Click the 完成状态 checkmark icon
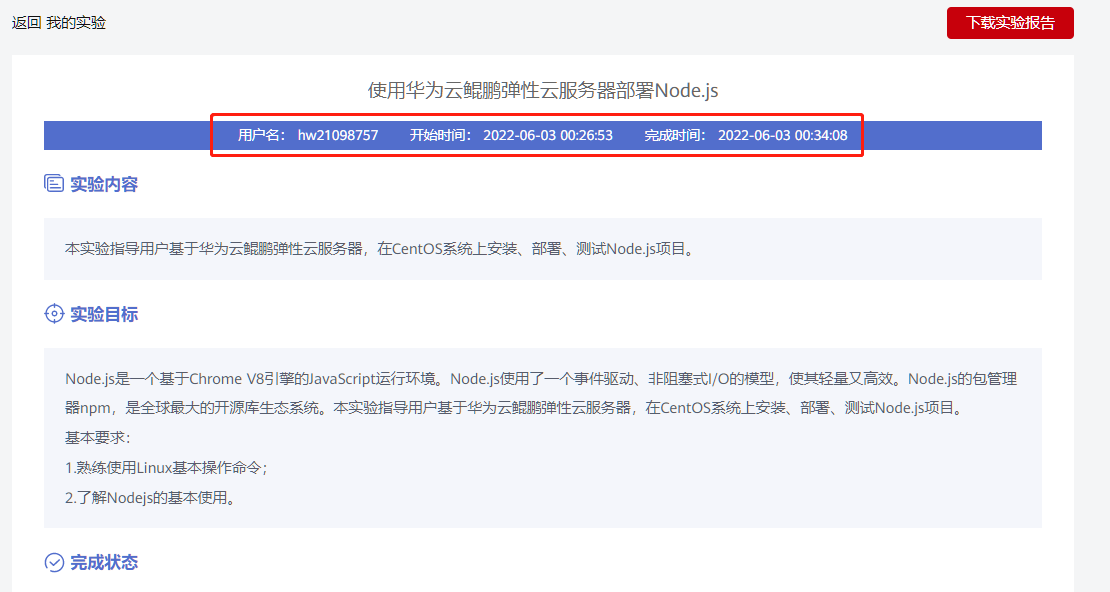Viewport: 1110px width, 592px height. tap(54, 562)
